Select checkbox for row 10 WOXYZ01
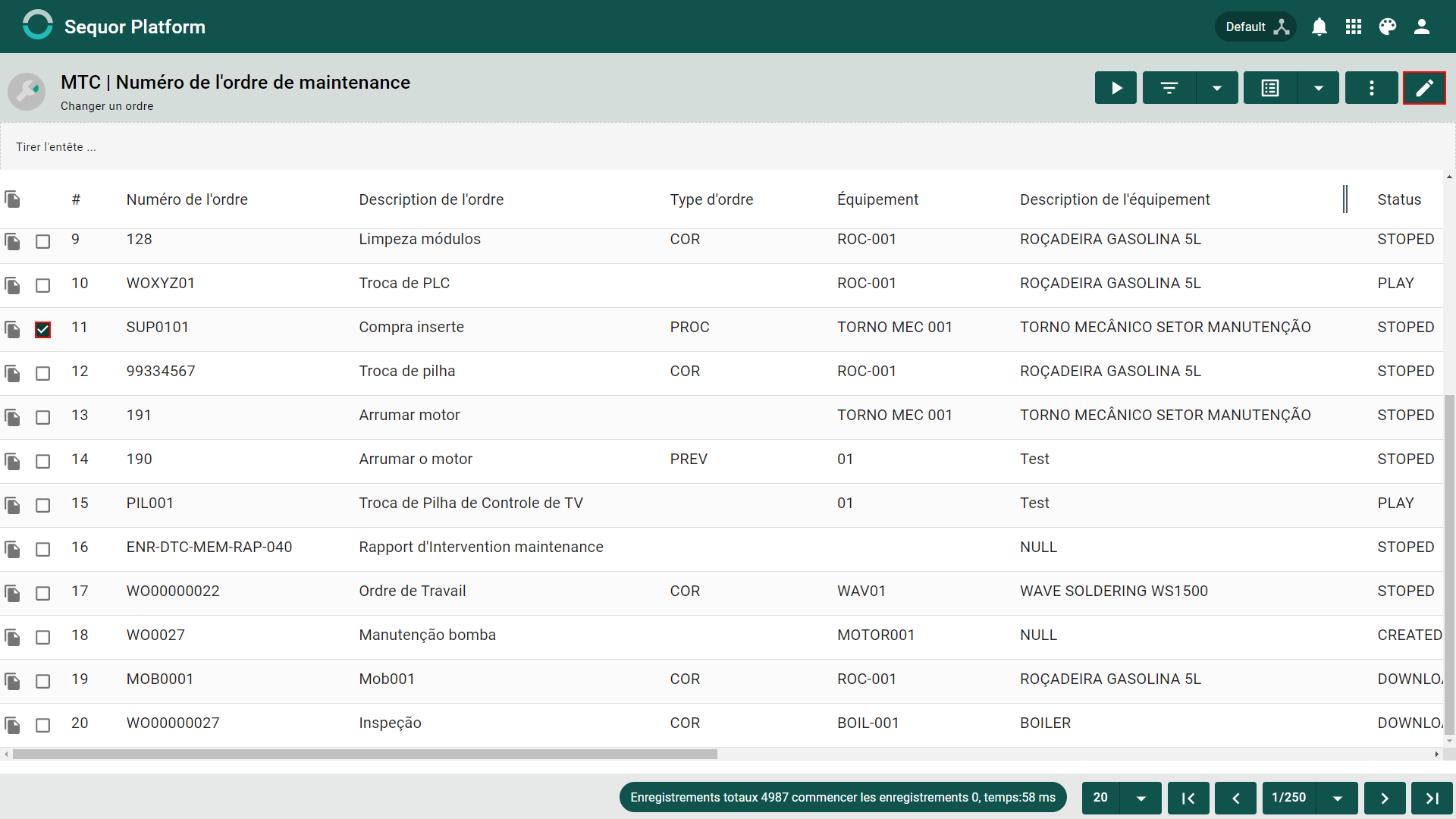Viewport: 1456px width, 819px height. coord(43,285)
